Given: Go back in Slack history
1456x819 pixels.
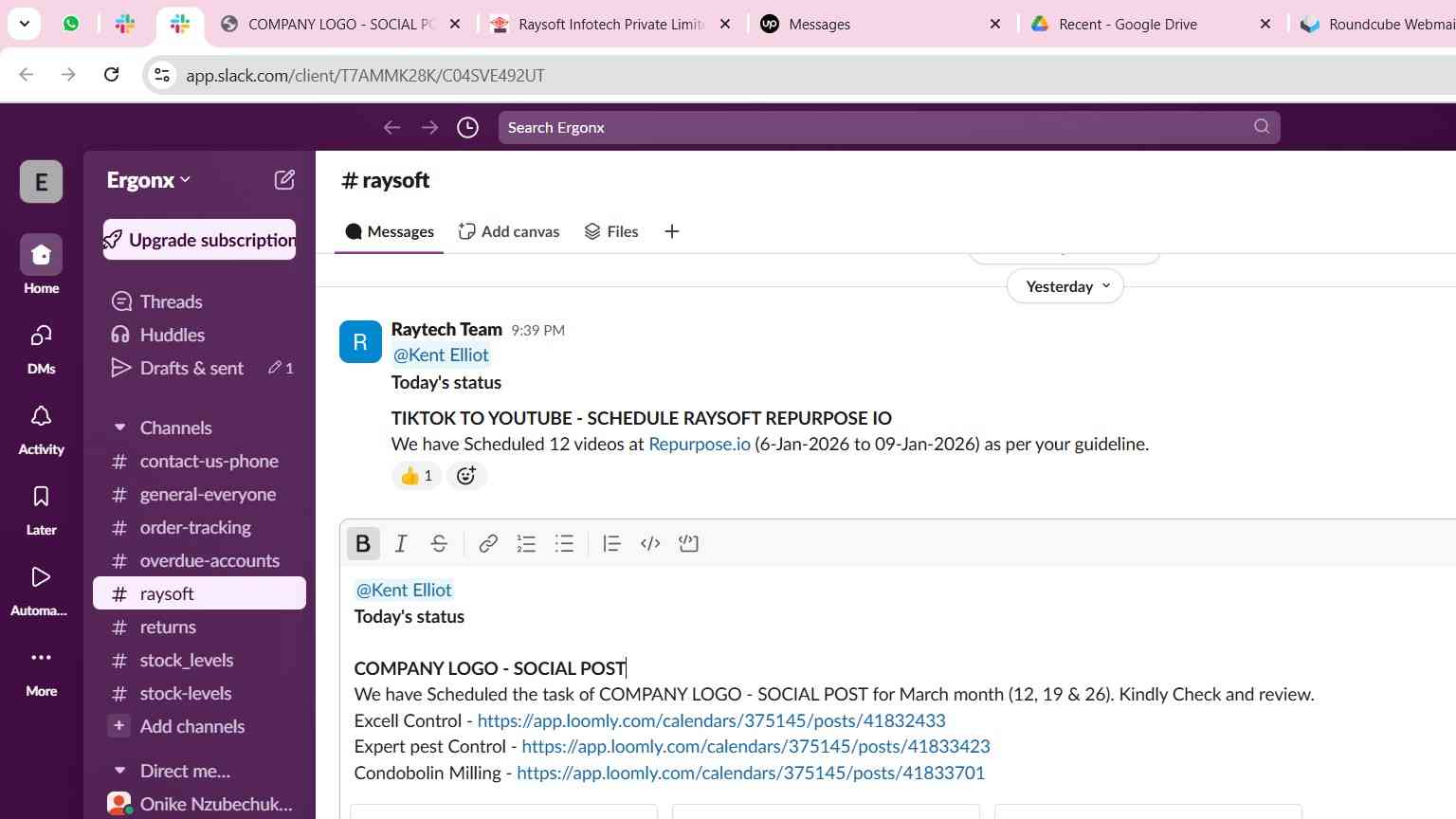Looking at the screenshot, I should pyautogui.click(x=391, y=127).
